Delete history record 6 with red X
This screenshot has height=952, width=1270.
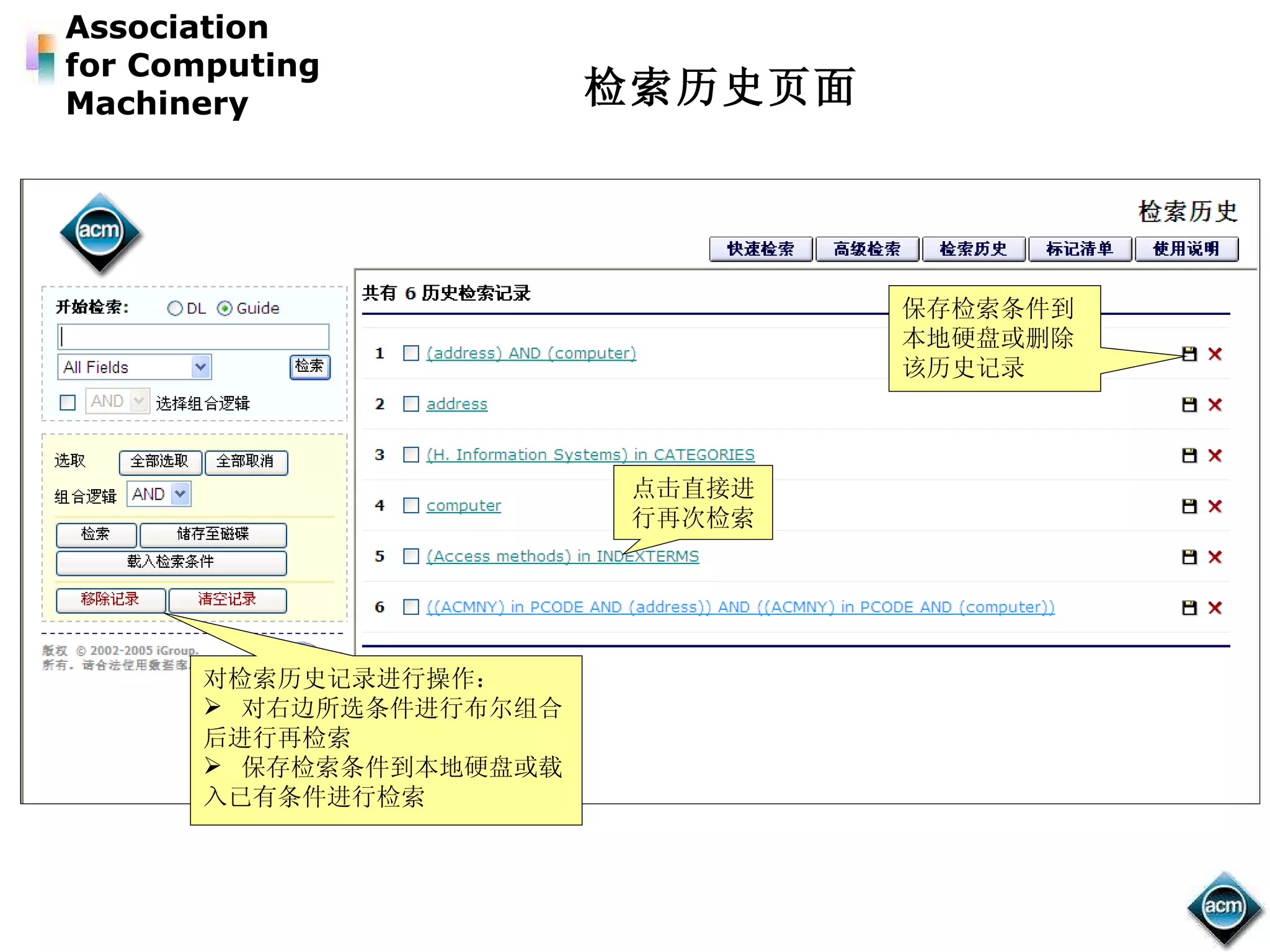click(1215, 608)
